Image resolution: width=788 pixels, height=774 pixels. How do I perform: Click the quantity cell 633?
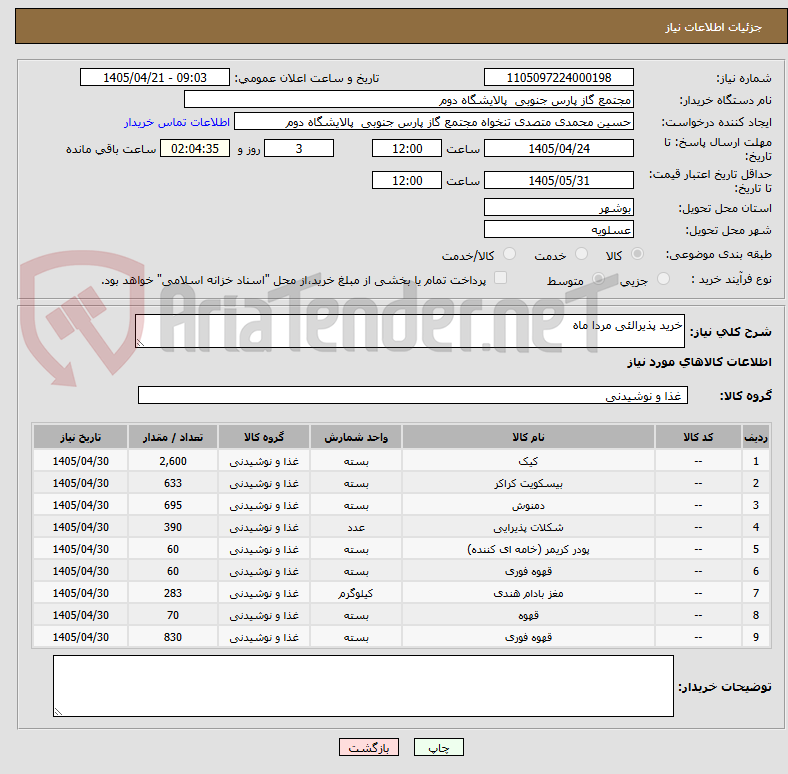[x=173, y=483]
